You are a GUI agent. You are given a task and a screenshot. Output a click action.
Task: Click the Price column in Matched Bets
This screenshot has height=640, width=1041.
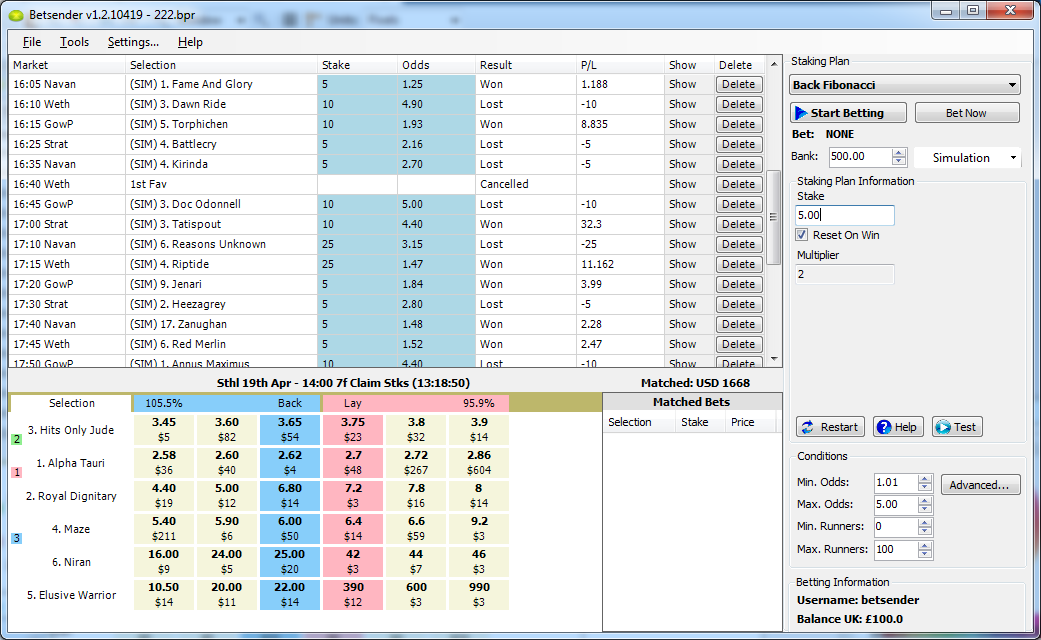coord(750,422)
